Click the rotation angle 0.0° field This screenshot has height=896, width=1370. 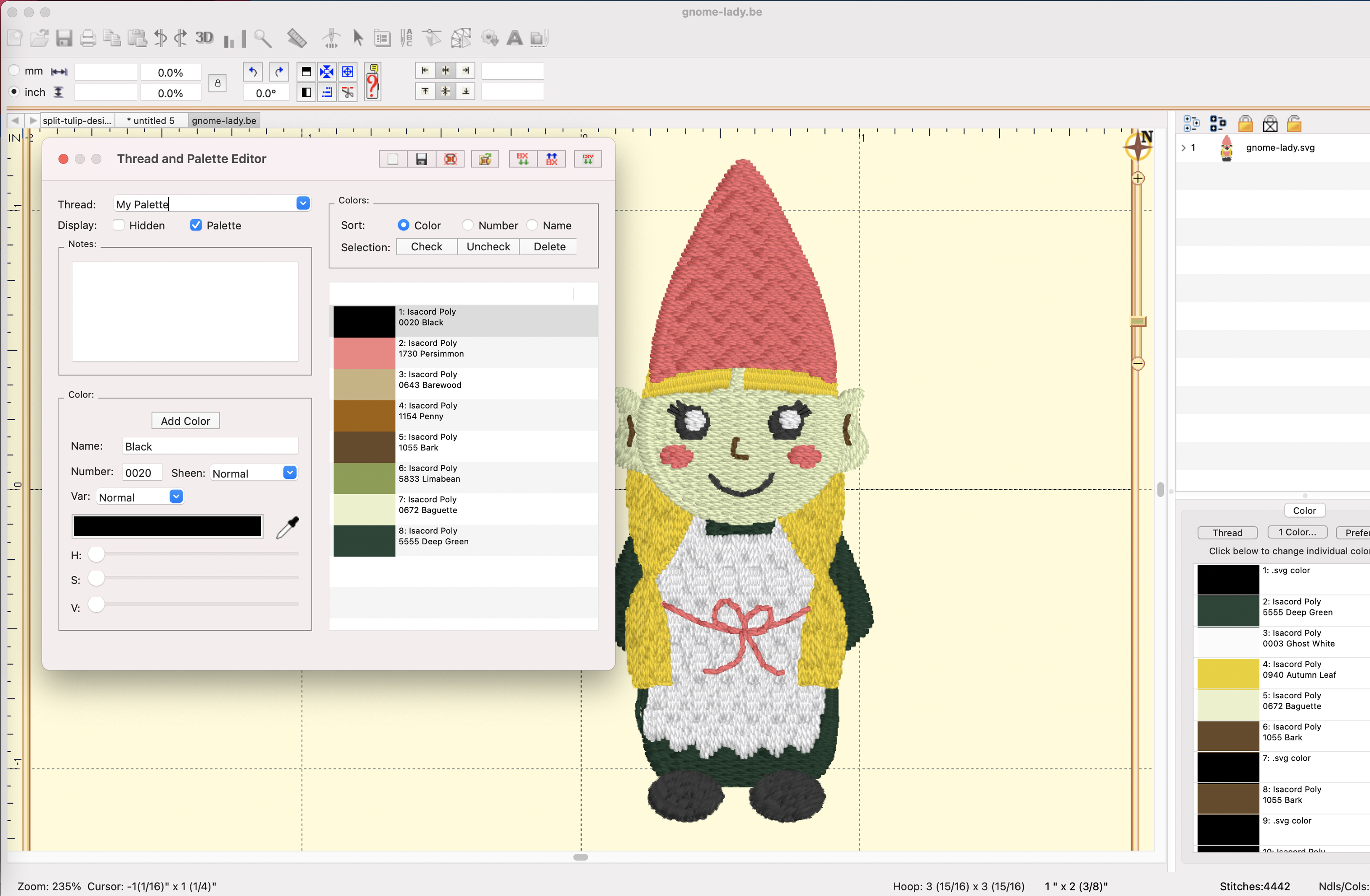tap(266, 93)
